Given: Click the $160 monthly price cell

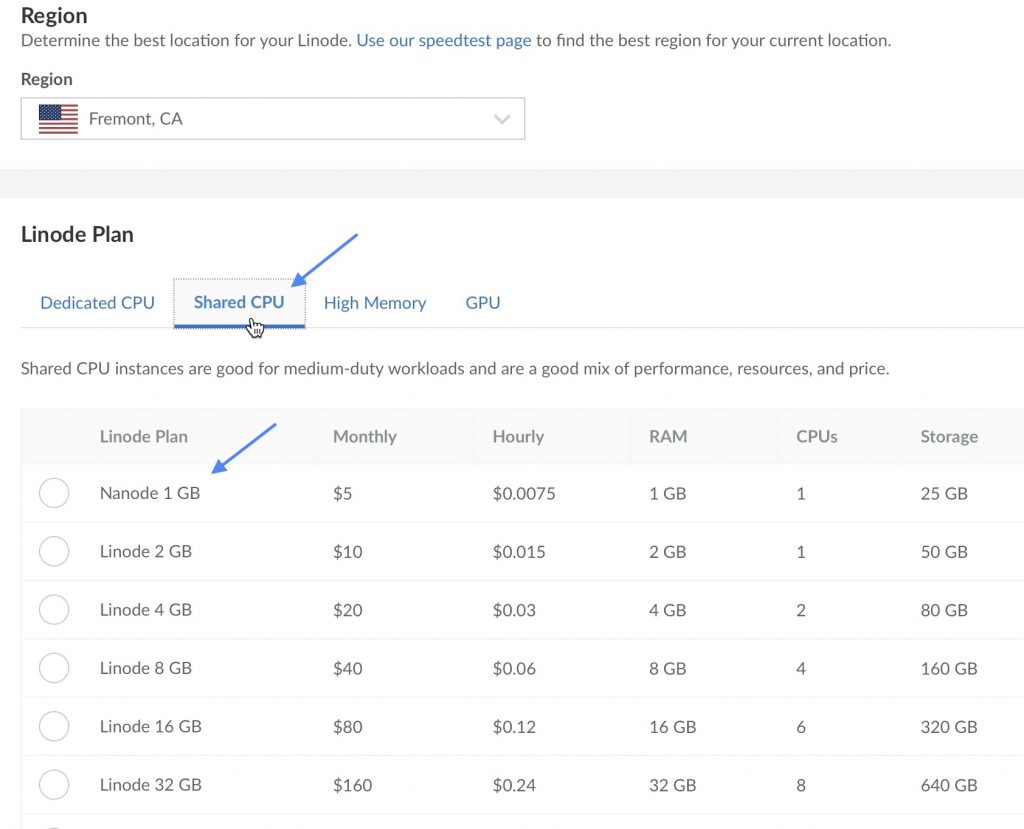Looking at the screenshot, I should coord(353,785).
